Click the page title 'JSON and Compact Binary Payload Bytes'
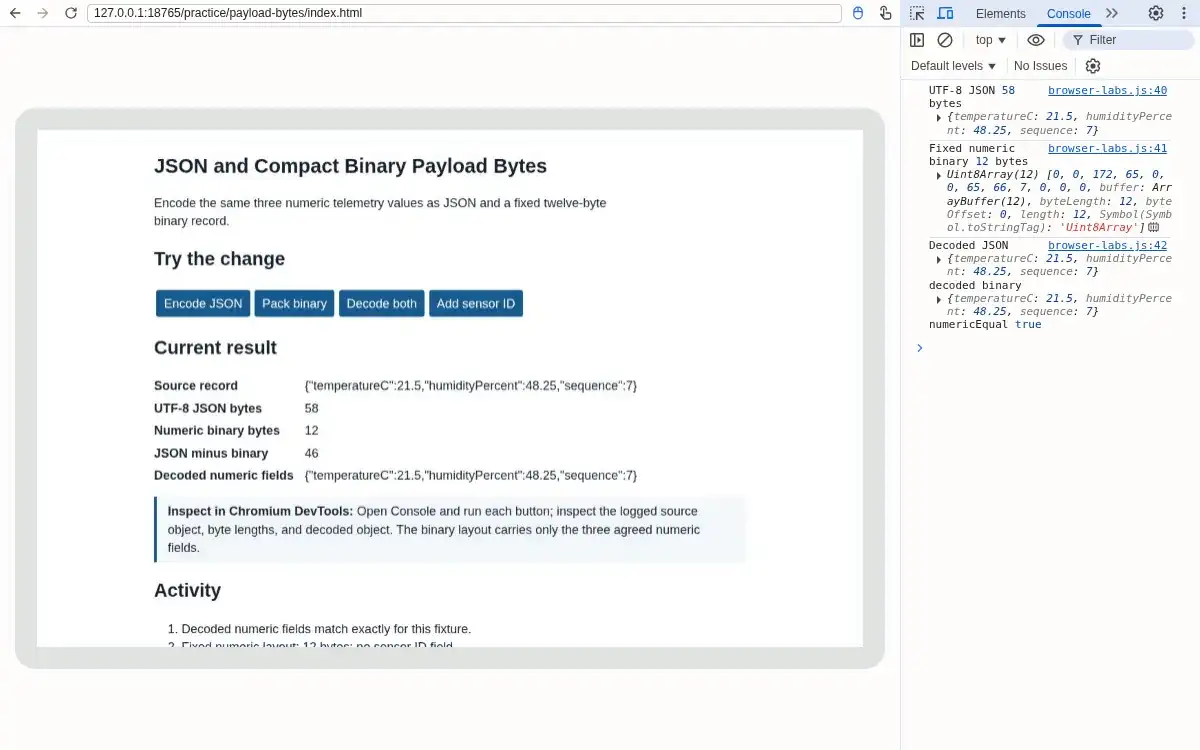1200x750 pixels. click(350, 166)
